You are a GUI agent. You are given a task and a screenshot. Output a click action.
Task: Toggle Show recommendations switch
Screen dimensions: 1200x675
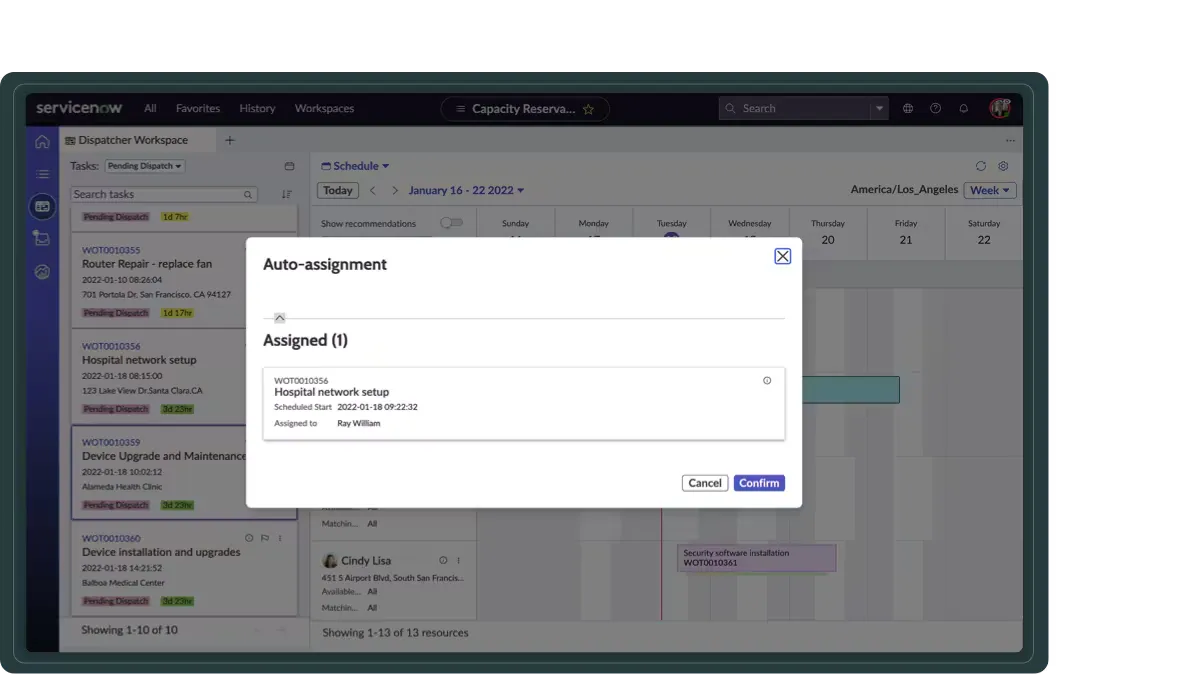tap(451, 223)
